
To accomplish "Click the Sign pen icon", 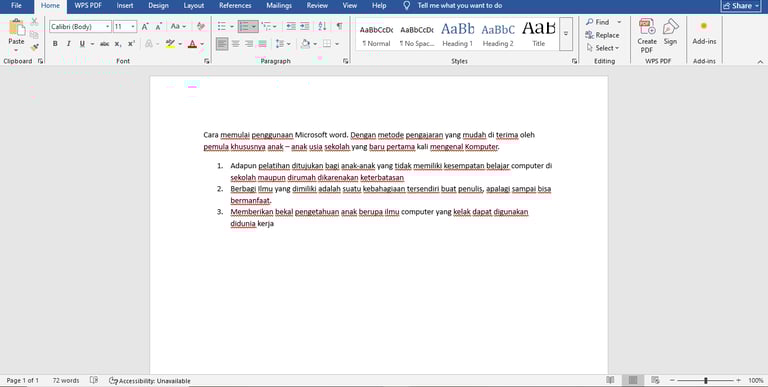I will 671,32.
